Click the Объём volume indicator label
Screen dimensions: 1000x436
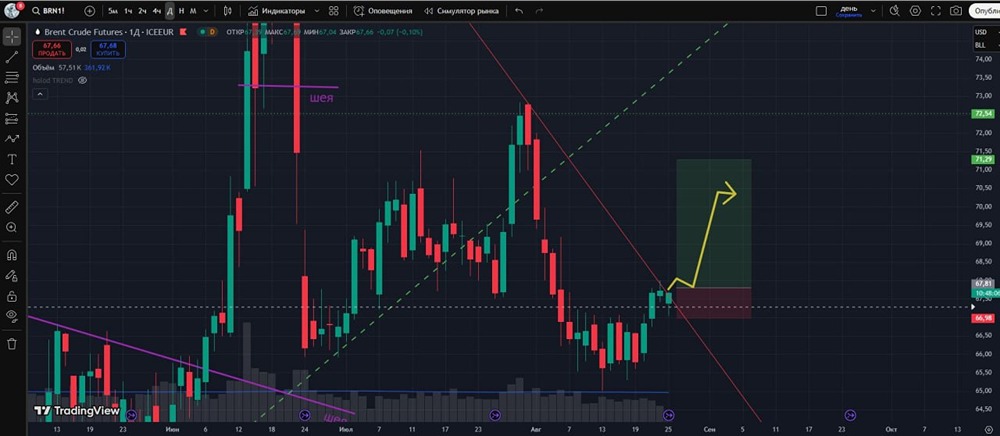pos(44,67)
